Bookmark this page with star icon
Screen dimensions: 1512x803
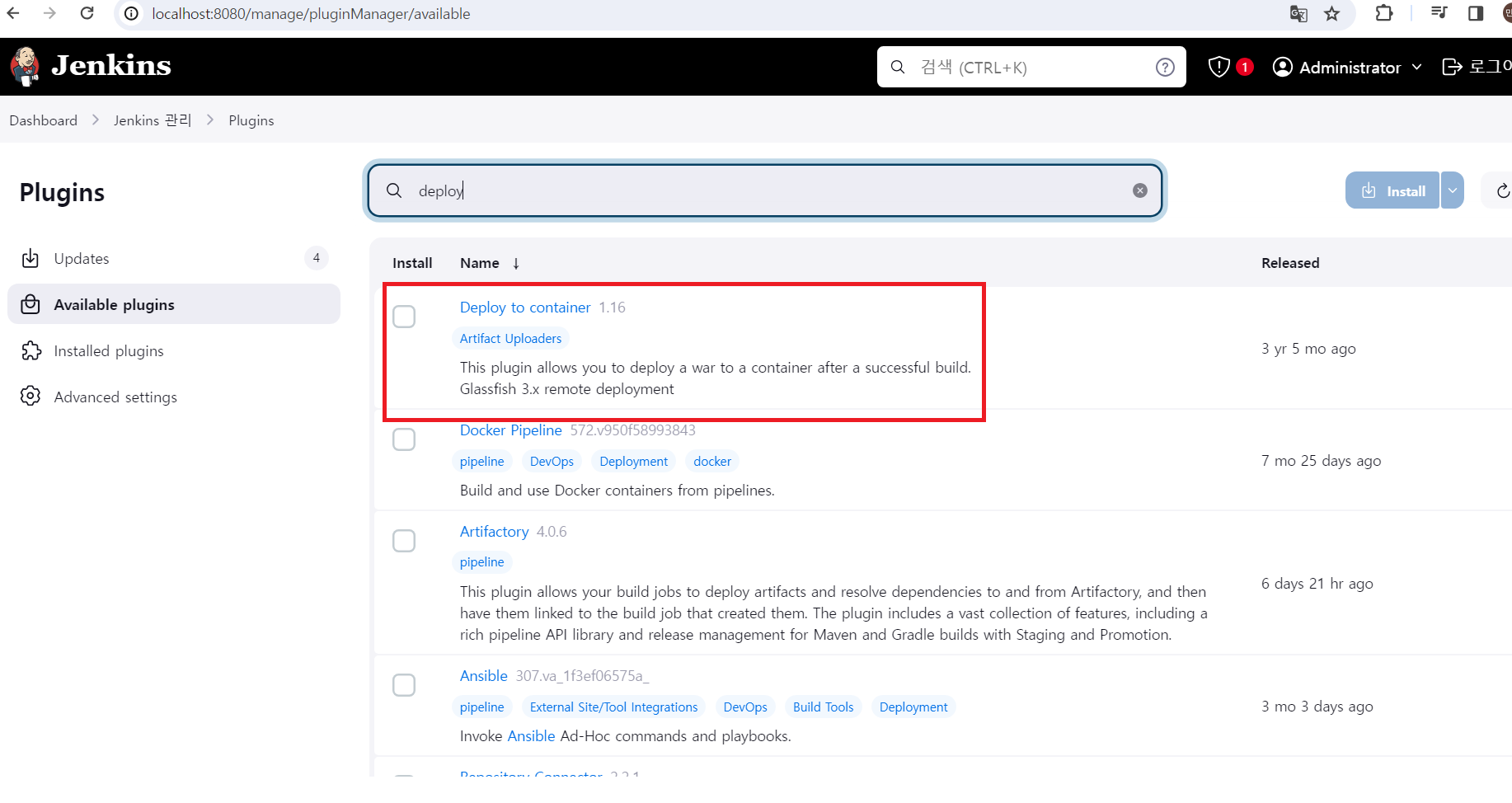point(1332,14)
